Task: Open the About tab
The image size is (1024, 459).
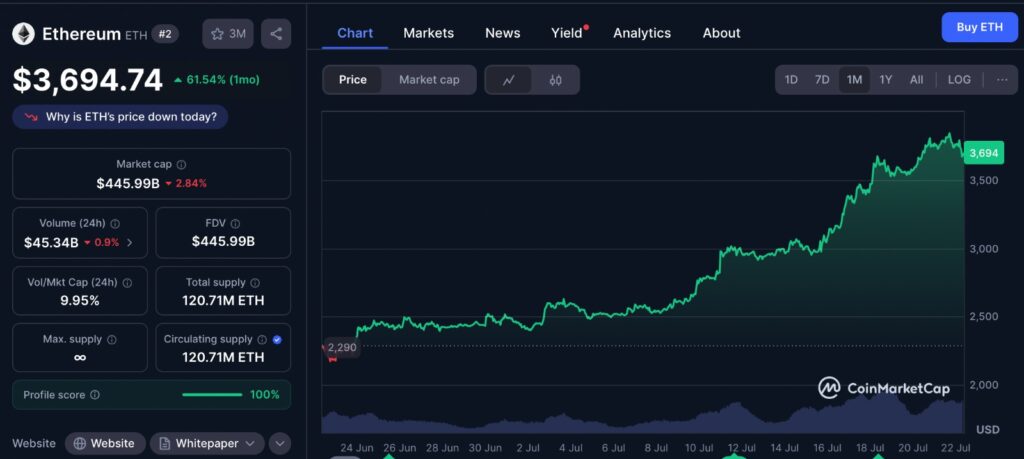Action: click(x=722, y=33)
